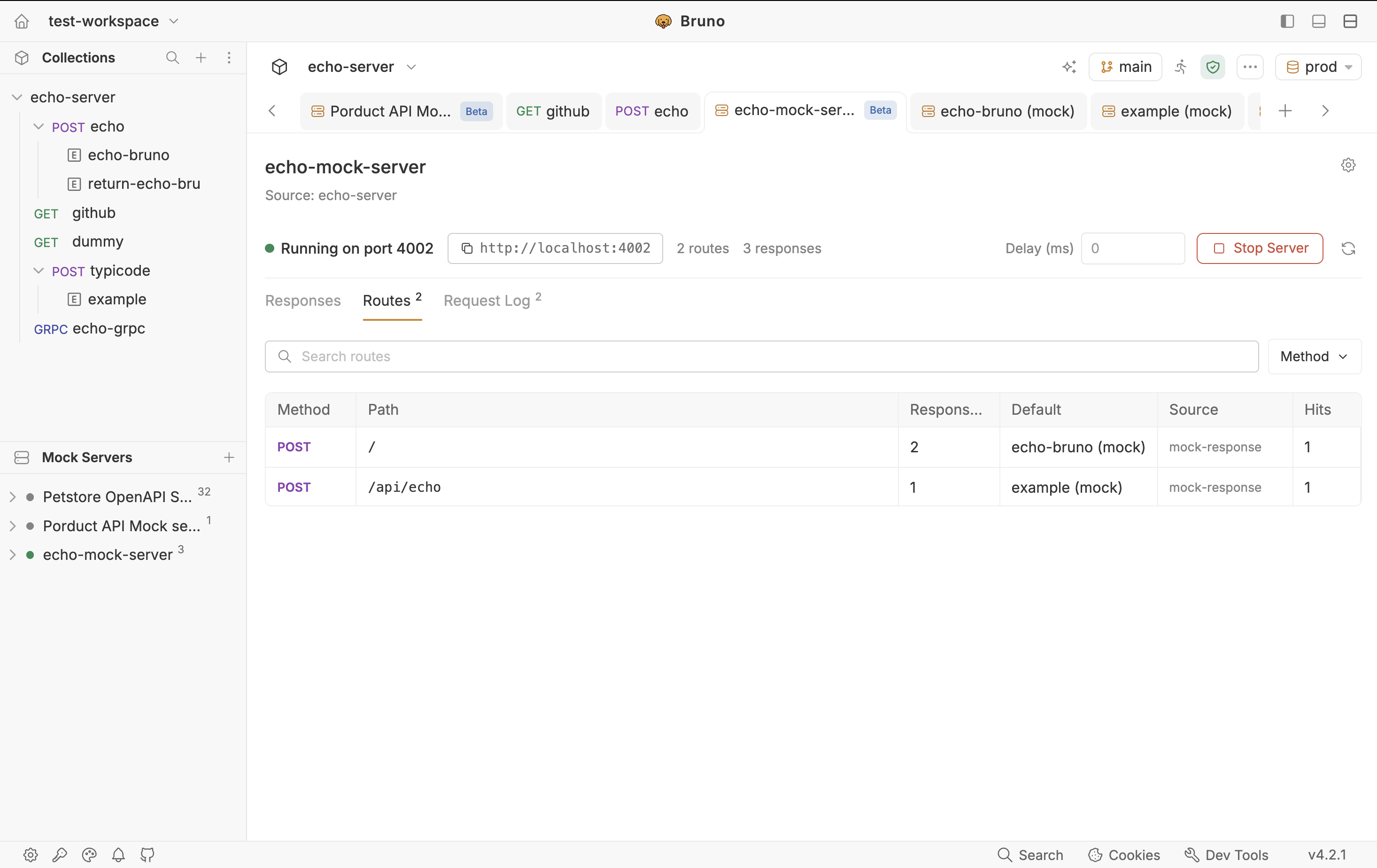Open Dev Tools in status bar
The image size is (1377, 868).
[x=1227, y=854]
